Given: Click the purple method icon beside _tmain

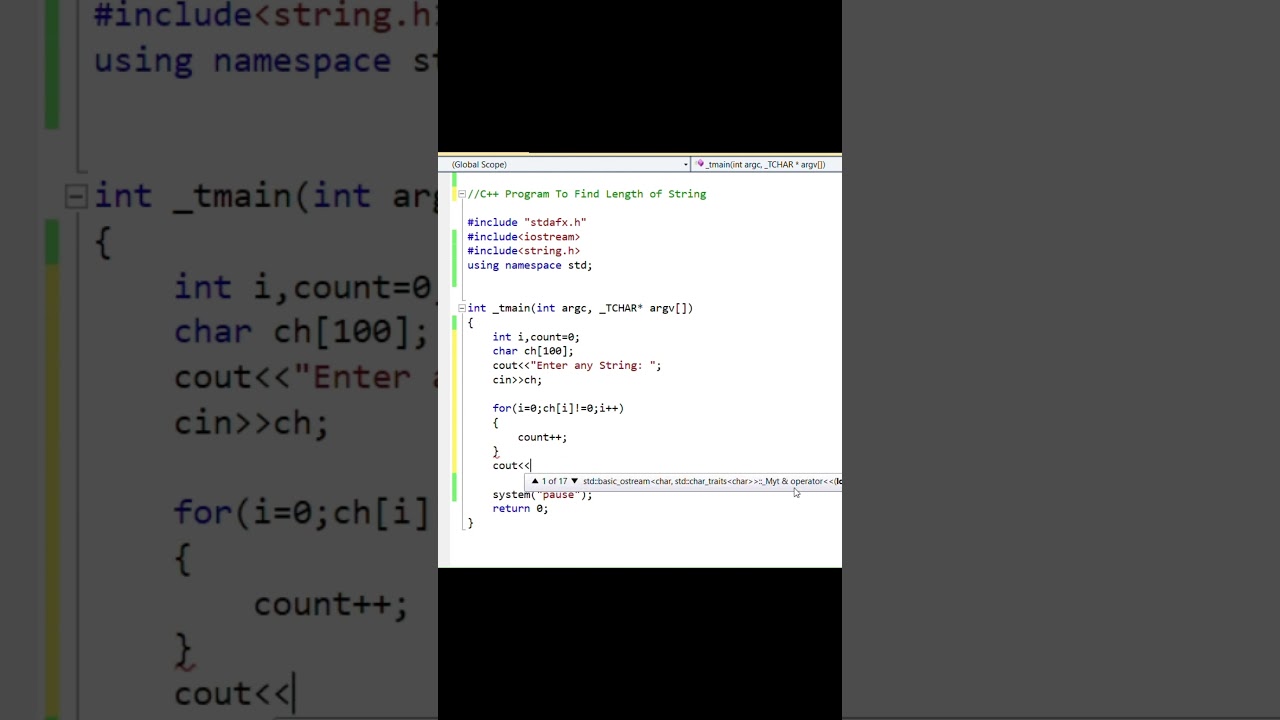Looking at the screenshot, I should [x=700, y=164].
